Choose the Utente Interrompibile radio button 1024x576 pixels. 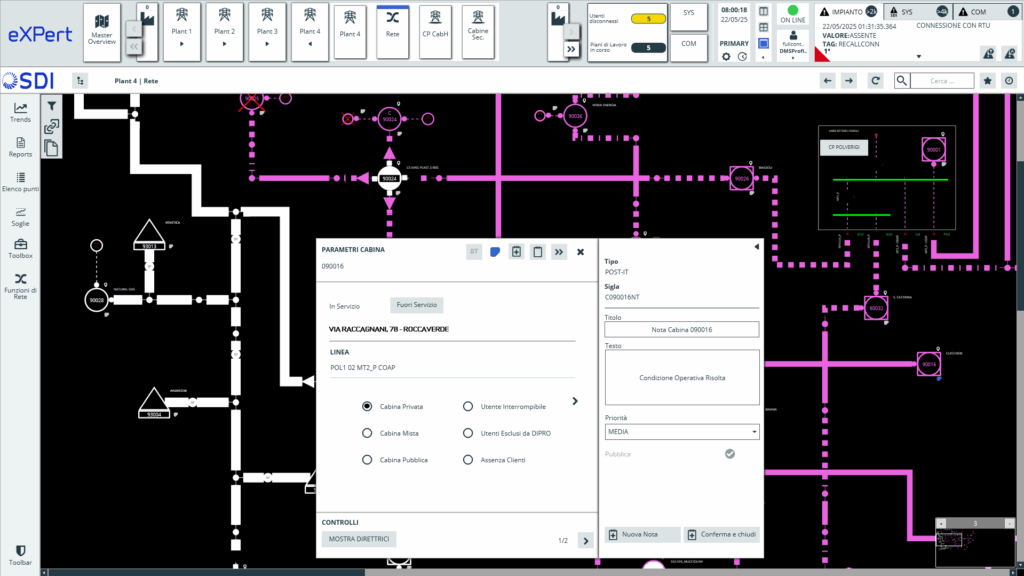point(467,407)
